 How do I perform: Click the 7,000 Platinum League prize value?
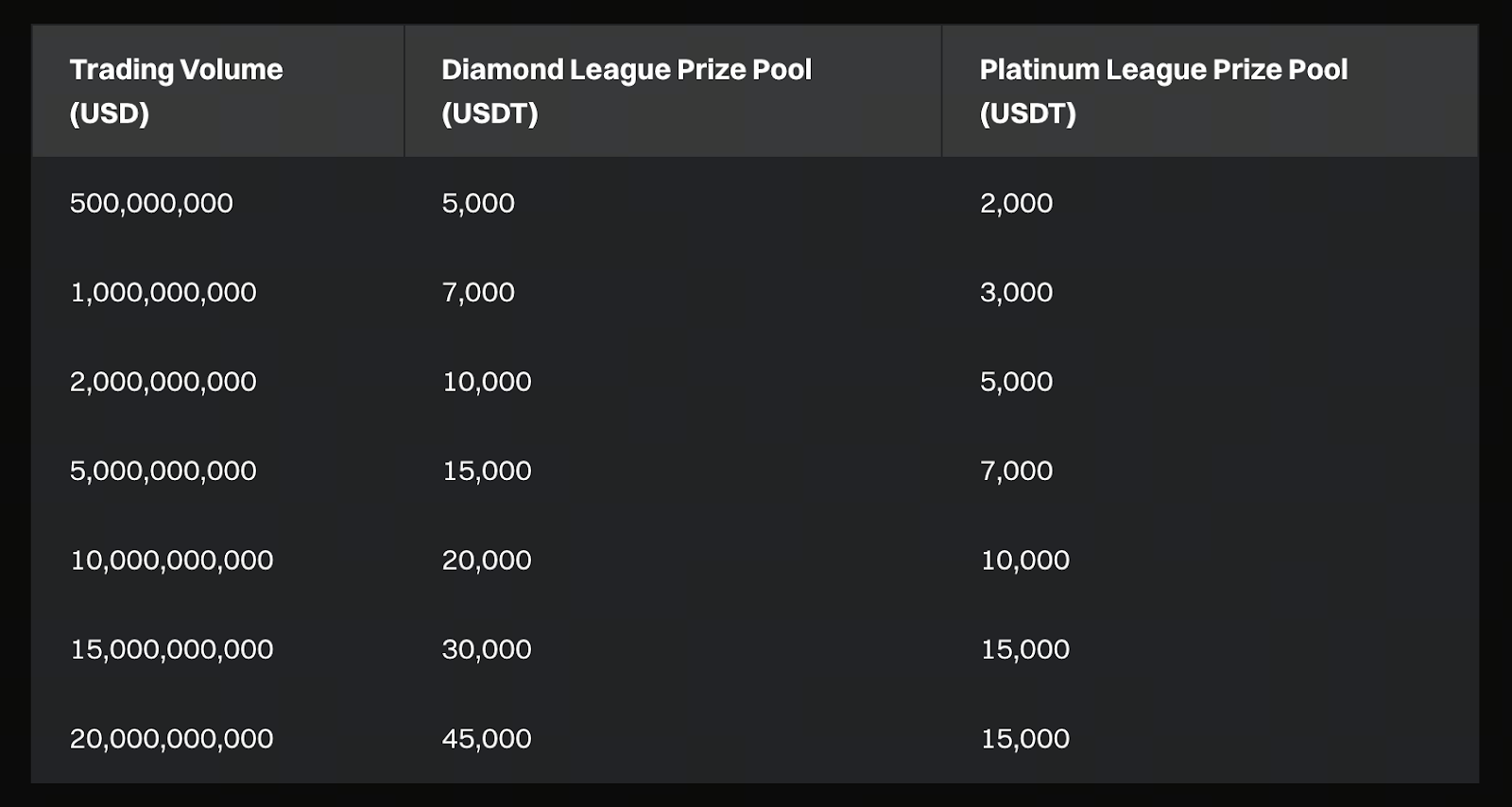tap(1016, 471)
